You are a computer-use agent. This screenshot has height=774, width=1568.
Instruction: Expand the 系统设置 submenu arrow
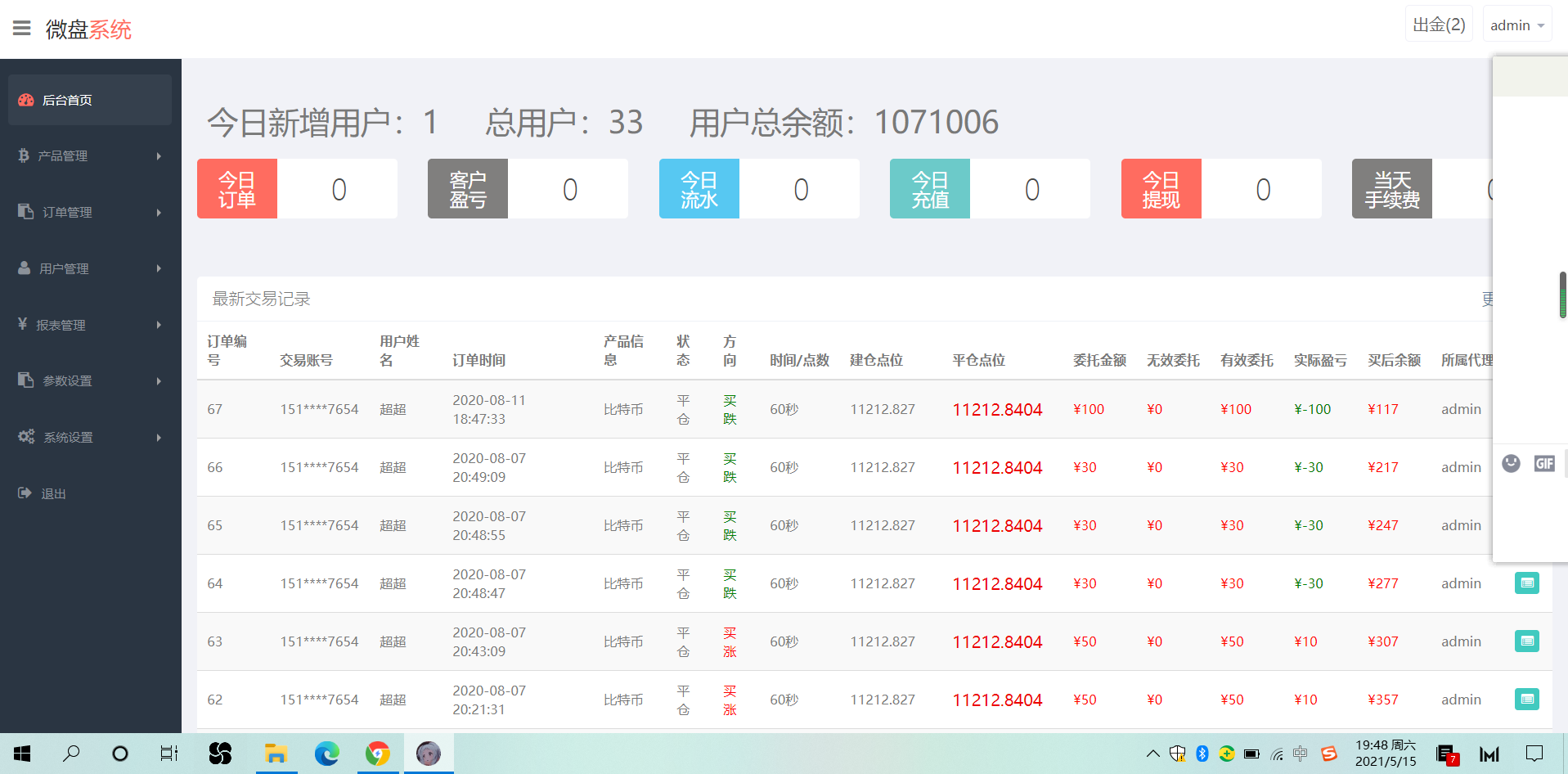[x=159, y=437]
